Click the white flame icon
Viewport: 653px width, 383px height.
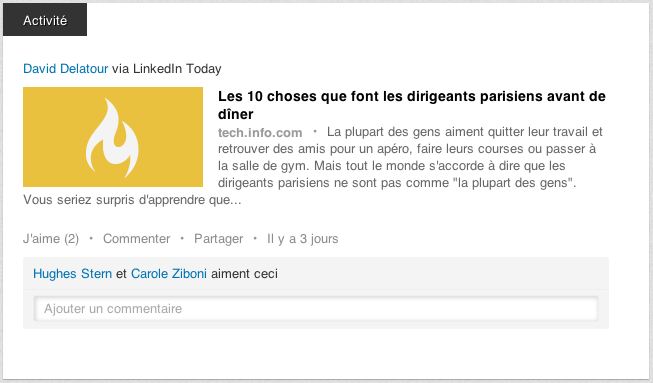[x=112, y=138]
